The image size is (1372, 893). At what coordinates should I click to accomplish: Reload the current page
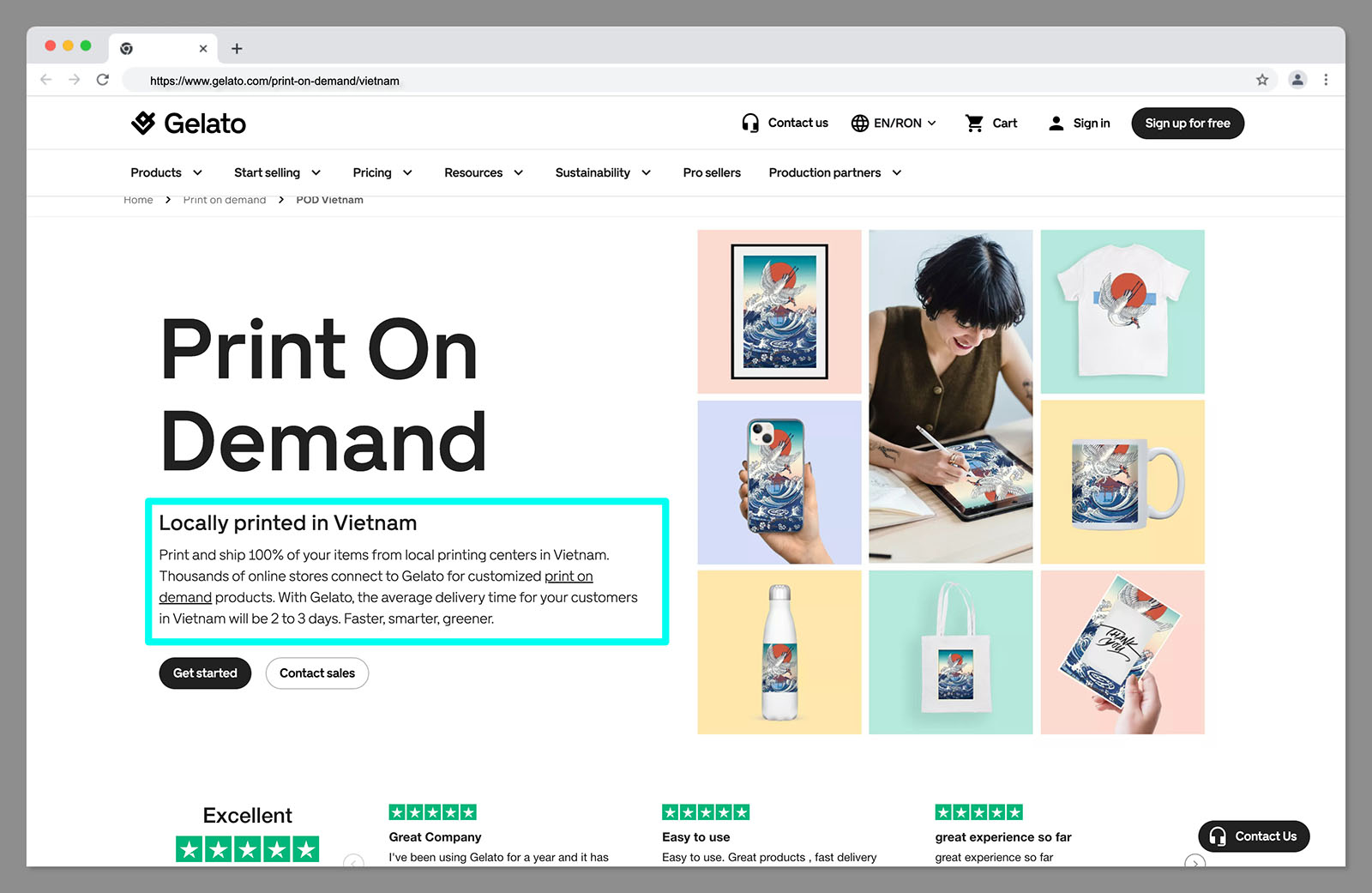(103, 79)
